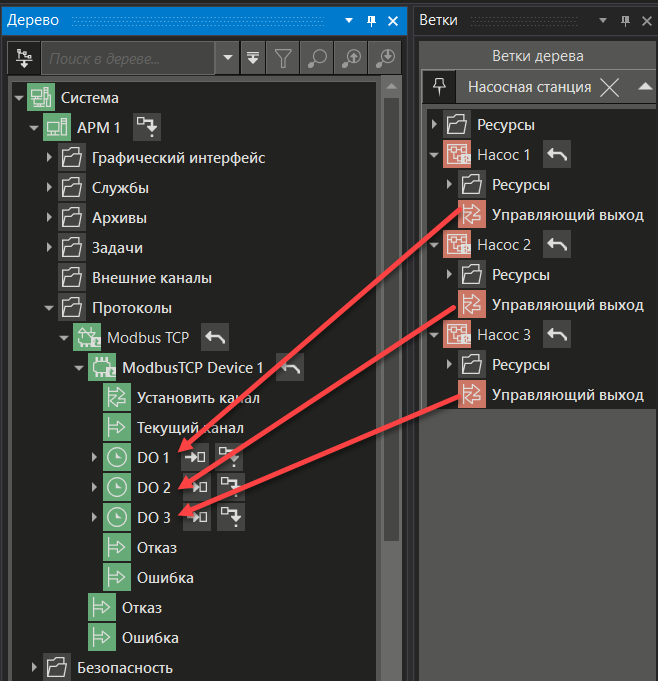Click the Поиск в дереве search field
658x681 pixels.
[x=127, y=59]
